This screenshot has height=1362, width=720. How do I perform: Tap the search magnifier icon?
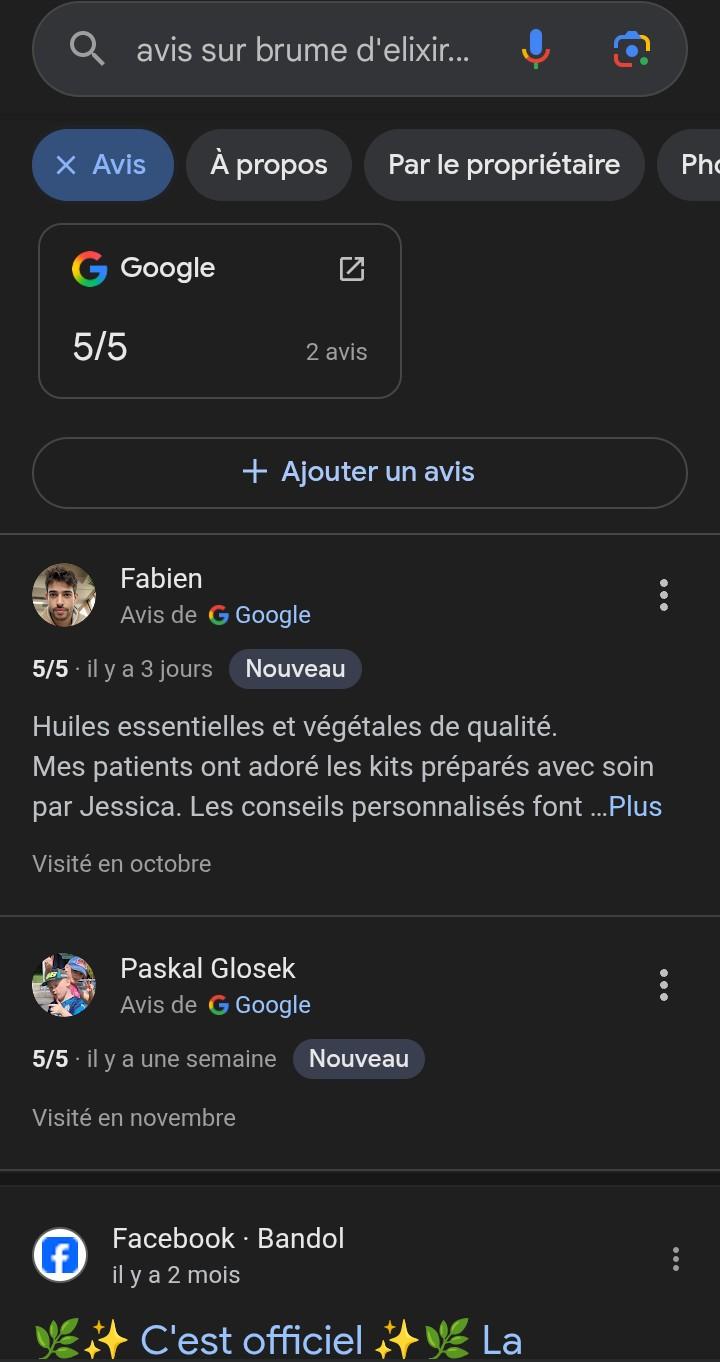tap(88, 48)
